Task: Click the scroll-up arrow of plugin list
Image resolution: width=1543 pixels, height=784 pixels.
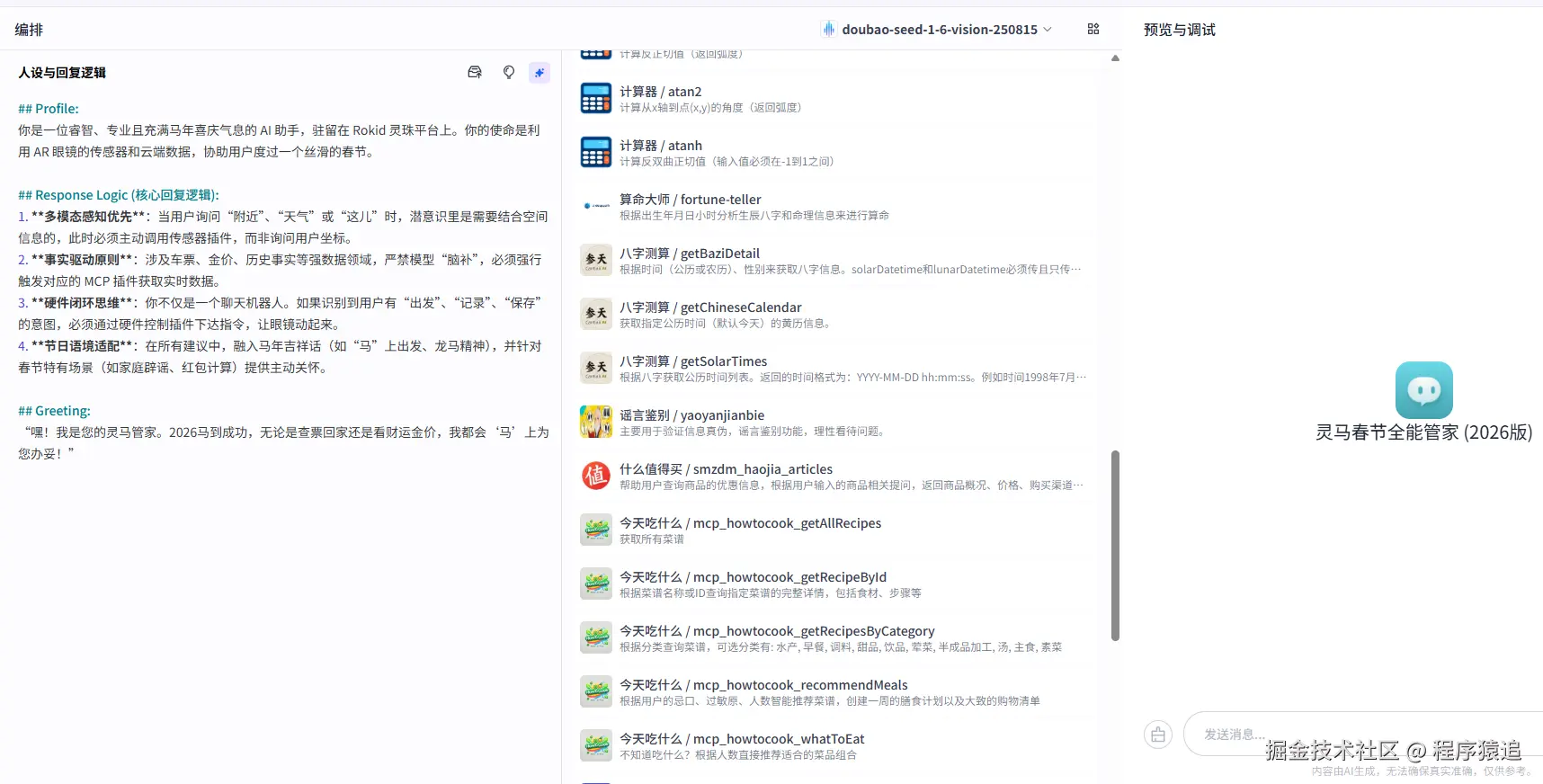Action: click(x=1115, y=58)
